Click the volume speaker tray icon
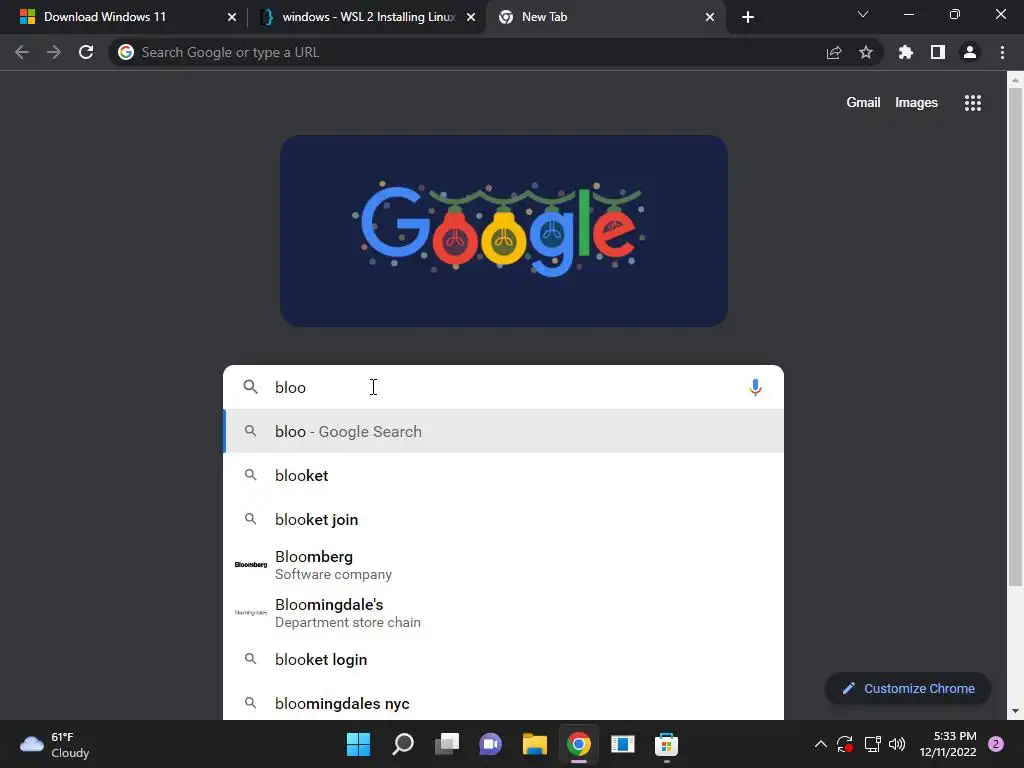Image resolution: width=1024 pixels, height=768 pixels. tap(897, 744)
